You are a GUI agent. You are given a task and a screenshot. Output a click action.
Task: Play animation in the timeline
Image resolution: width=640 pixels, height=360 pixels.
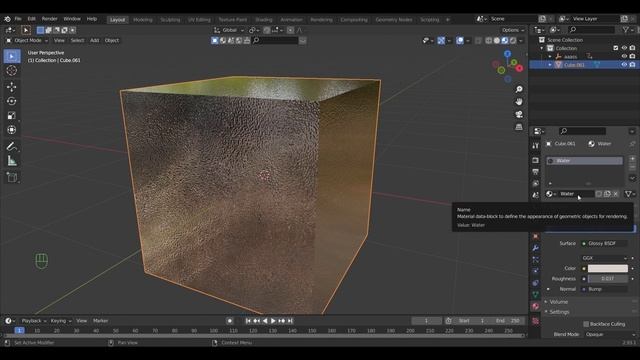(273, 321)
